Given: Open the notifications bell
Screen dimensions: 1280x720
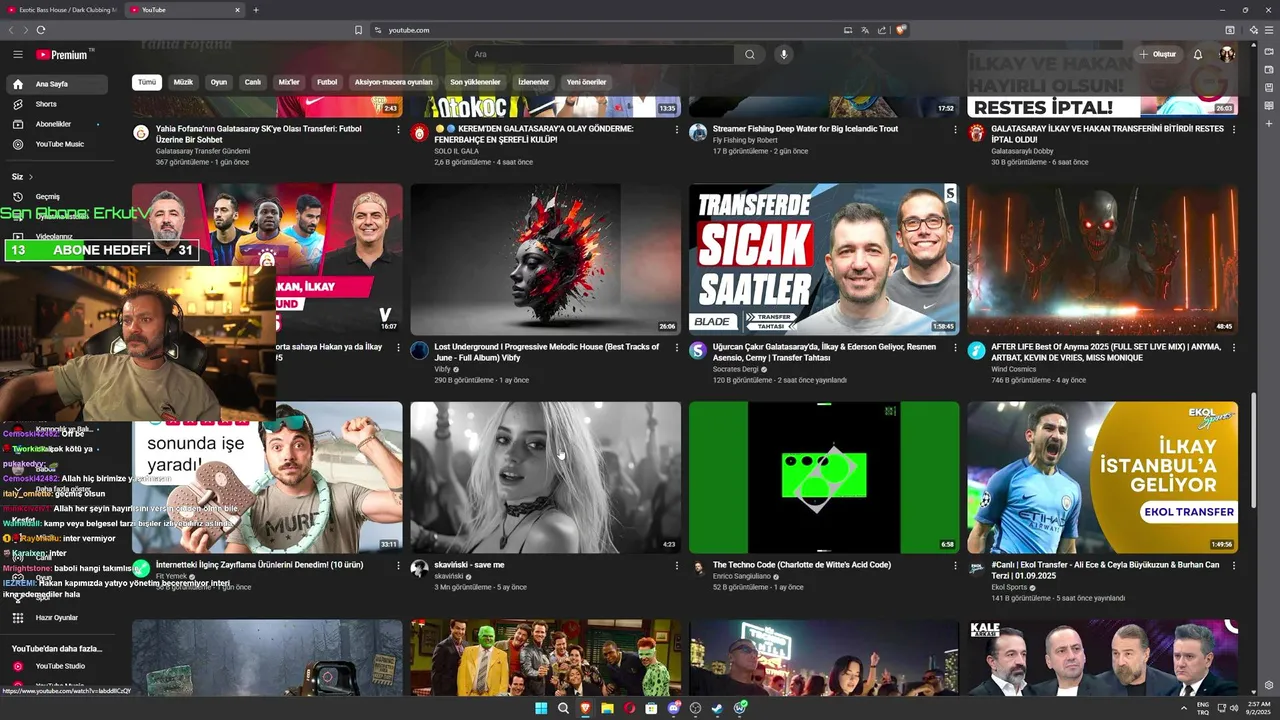Looking at the screenshot, I should pos(1198,54).
